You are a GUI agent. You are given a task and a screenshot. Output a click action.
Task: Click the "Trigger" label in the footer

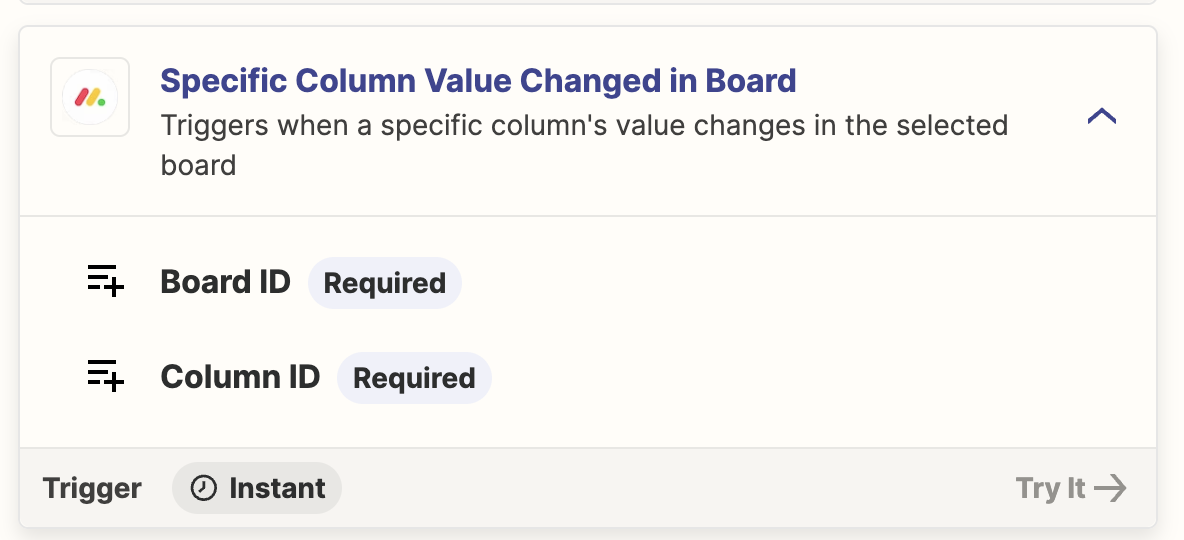click(92, 488)
